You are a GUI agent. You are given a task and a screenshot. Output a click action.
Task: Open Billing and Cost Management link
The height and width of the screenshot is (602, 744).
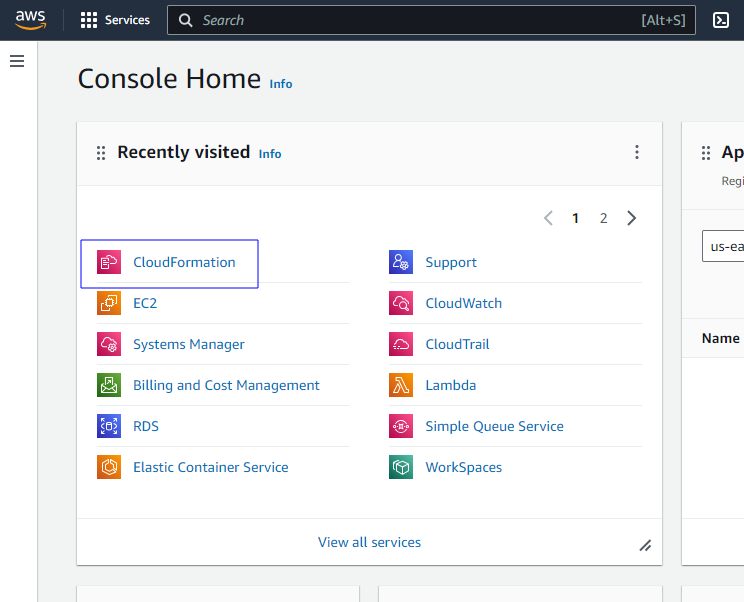pos(226,385)
